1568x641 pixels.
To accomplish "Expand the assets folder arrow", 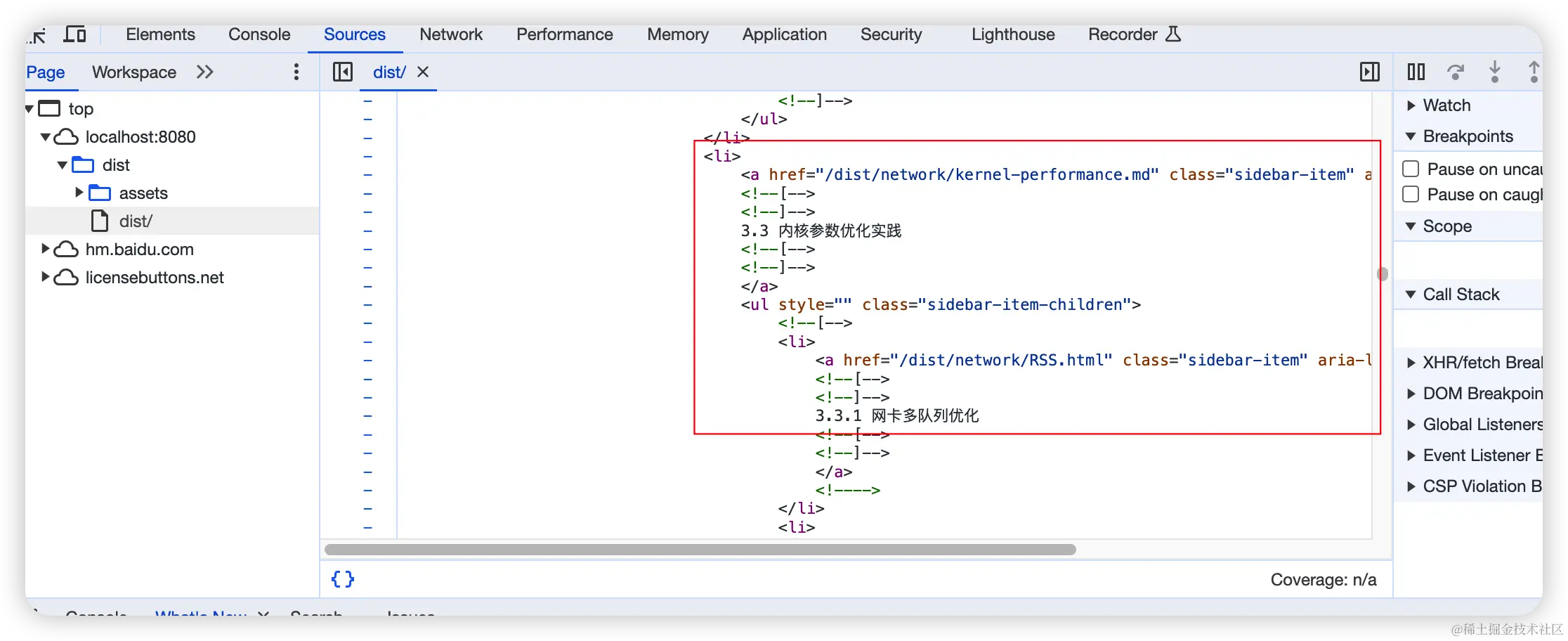I will coord(79,193).
